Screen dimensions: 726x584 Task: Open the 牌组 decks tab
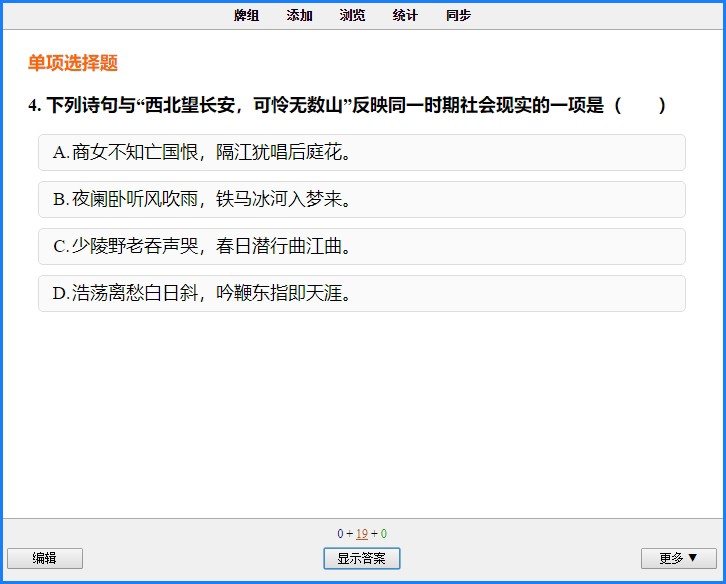click(x=246, y=15)
